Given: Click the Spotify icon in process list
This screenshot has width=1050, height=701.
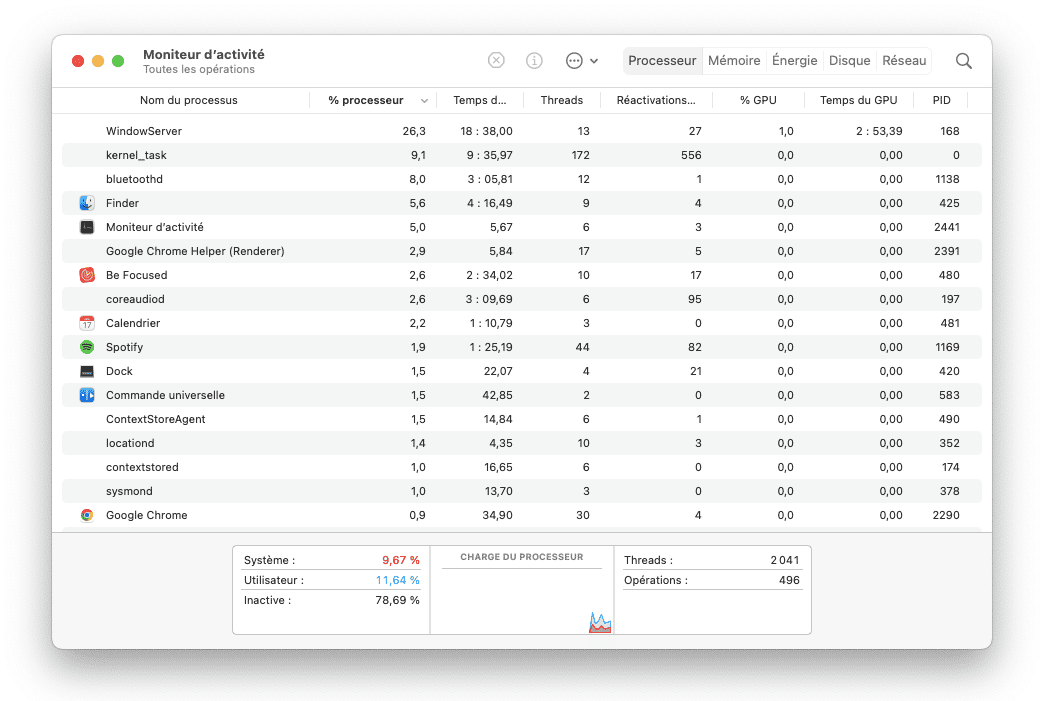Looking at the screenshot, I should (x=87, y=347).
